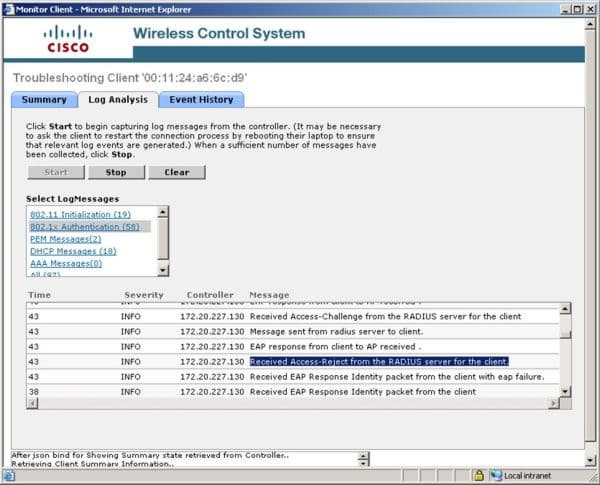Select DHCP Messages (18) link

(73, 251)
